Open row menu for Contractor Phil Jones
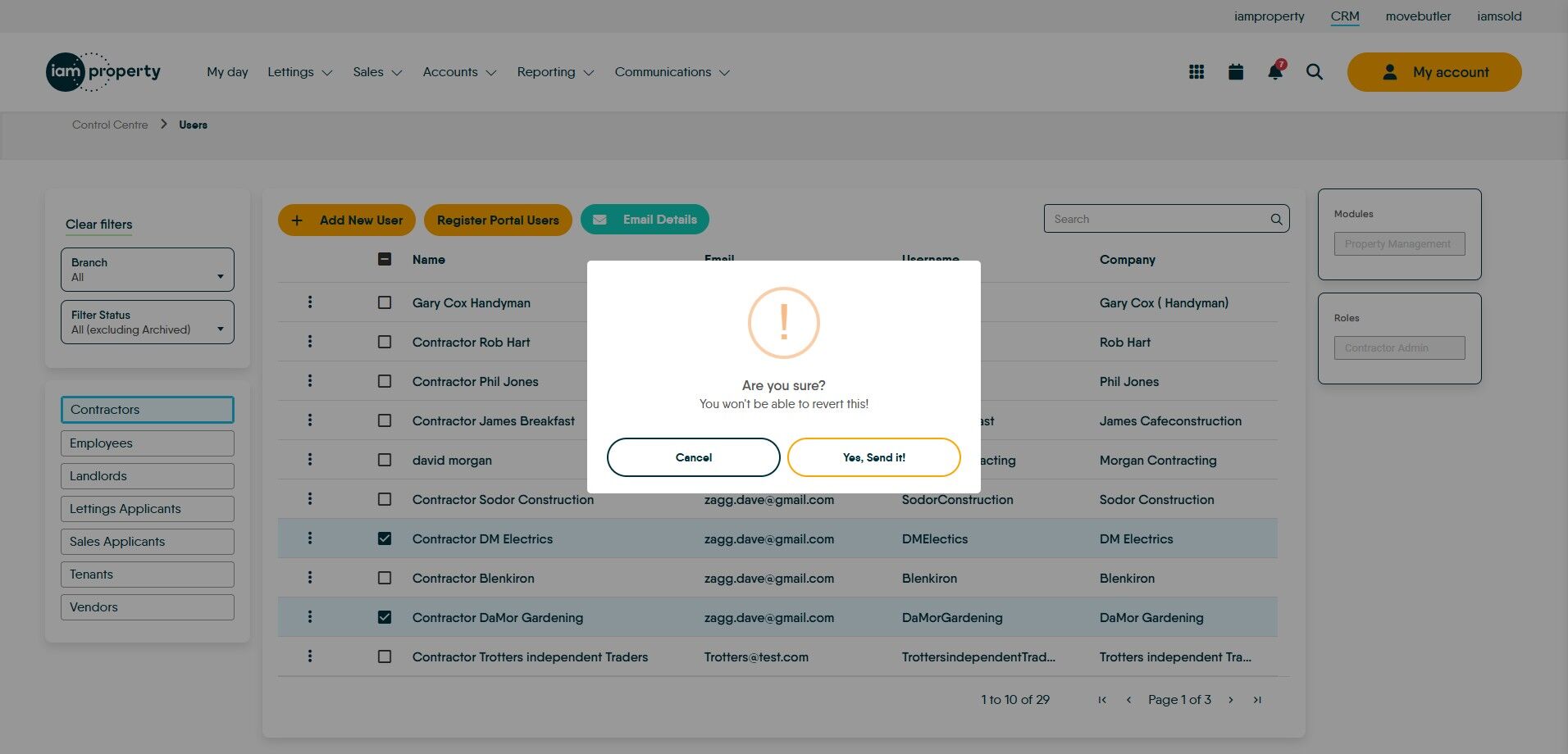 (x=310, y=381)
